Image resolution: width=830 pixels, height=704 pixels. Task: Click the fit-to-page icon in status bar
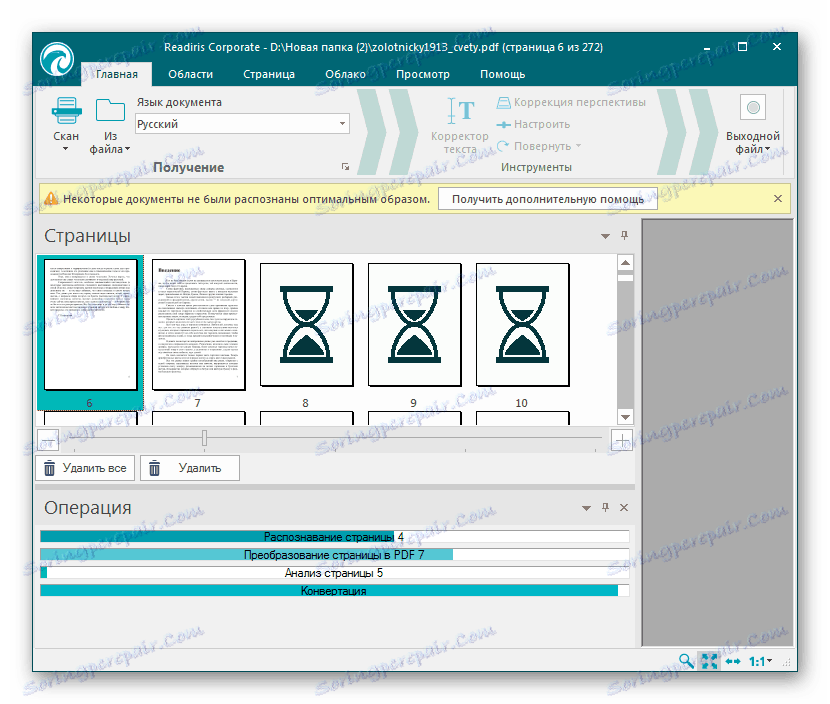pos(709,661)
